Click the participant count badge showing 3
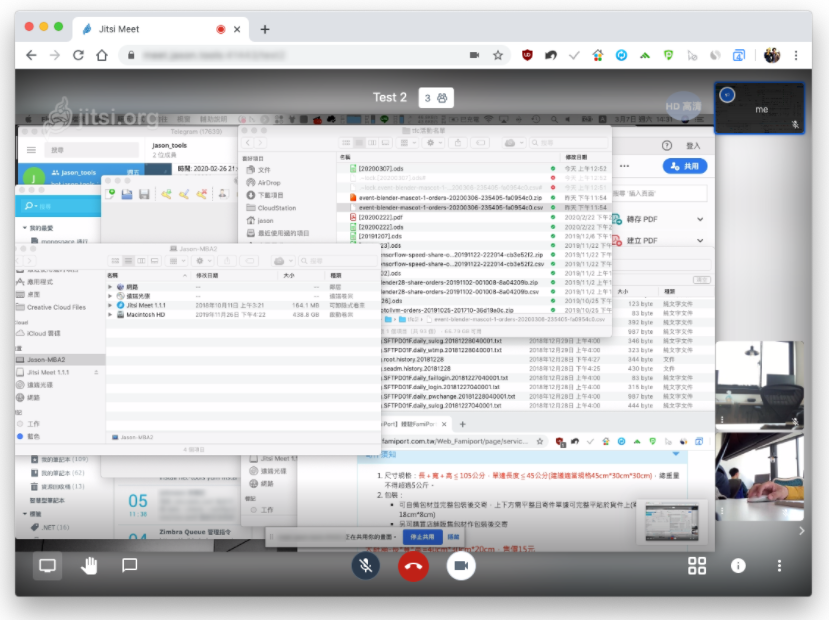This screenshot has height=620, width=829. (x=436, y=98)
